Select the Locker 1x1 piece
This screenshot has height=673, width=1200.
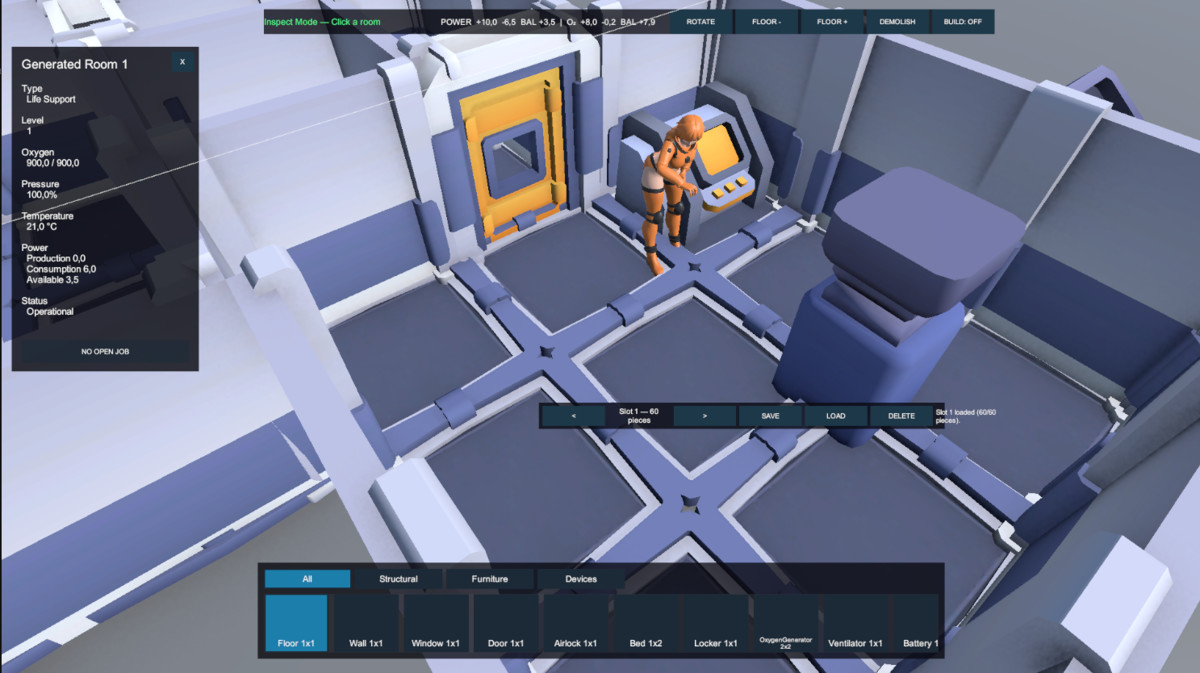(715, 623)
